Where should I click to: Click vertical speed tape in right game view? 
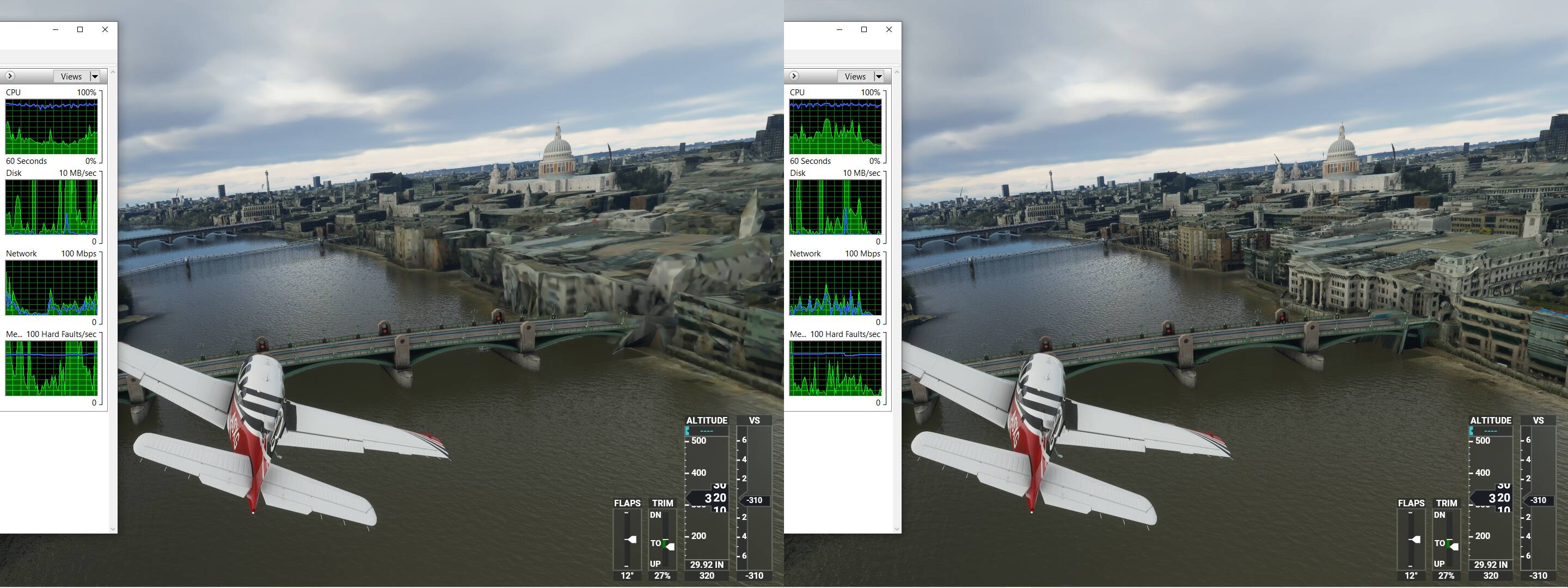(x=1538, y=499)
